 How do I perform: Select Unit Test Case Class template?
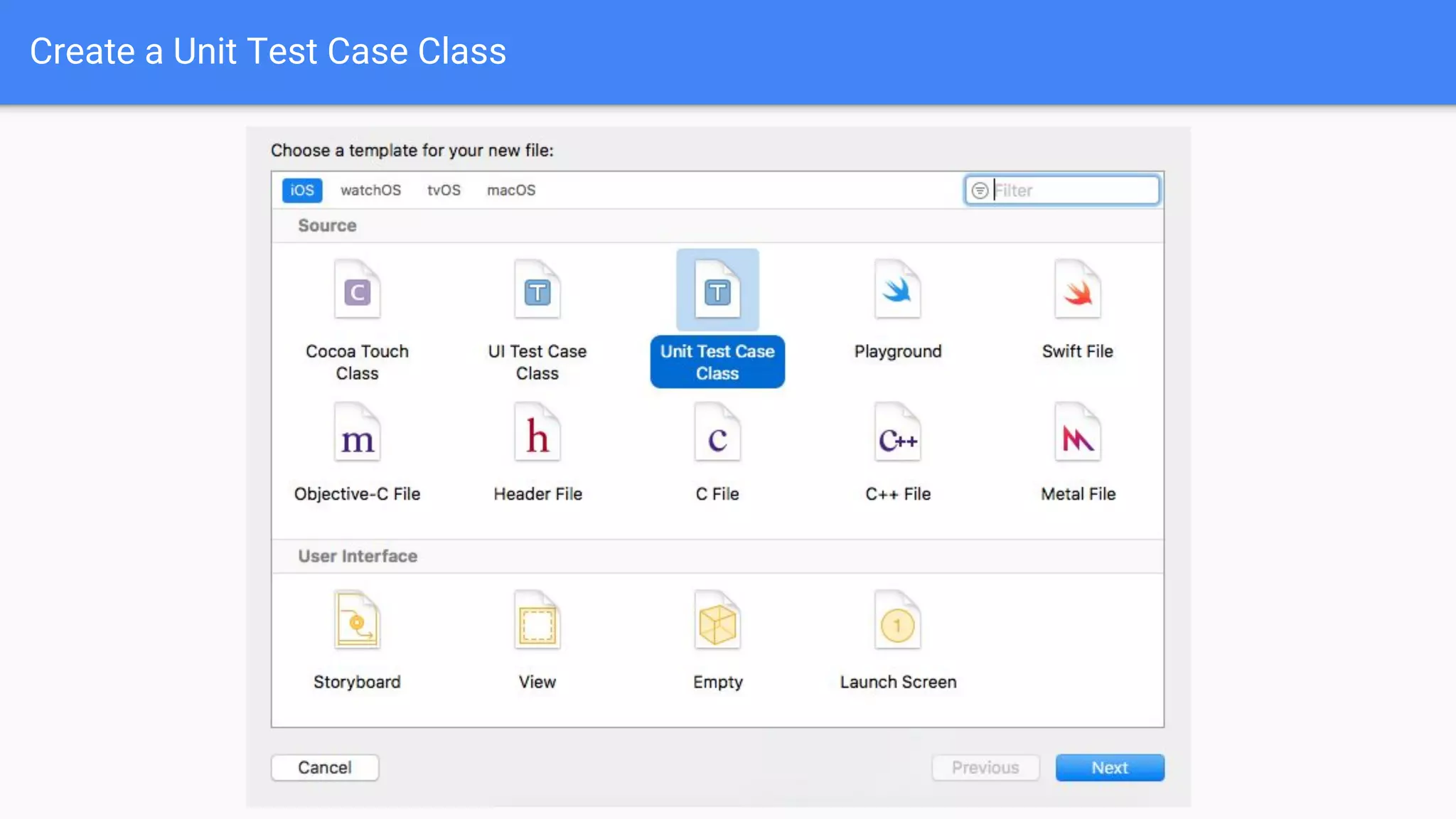(717, 290)
